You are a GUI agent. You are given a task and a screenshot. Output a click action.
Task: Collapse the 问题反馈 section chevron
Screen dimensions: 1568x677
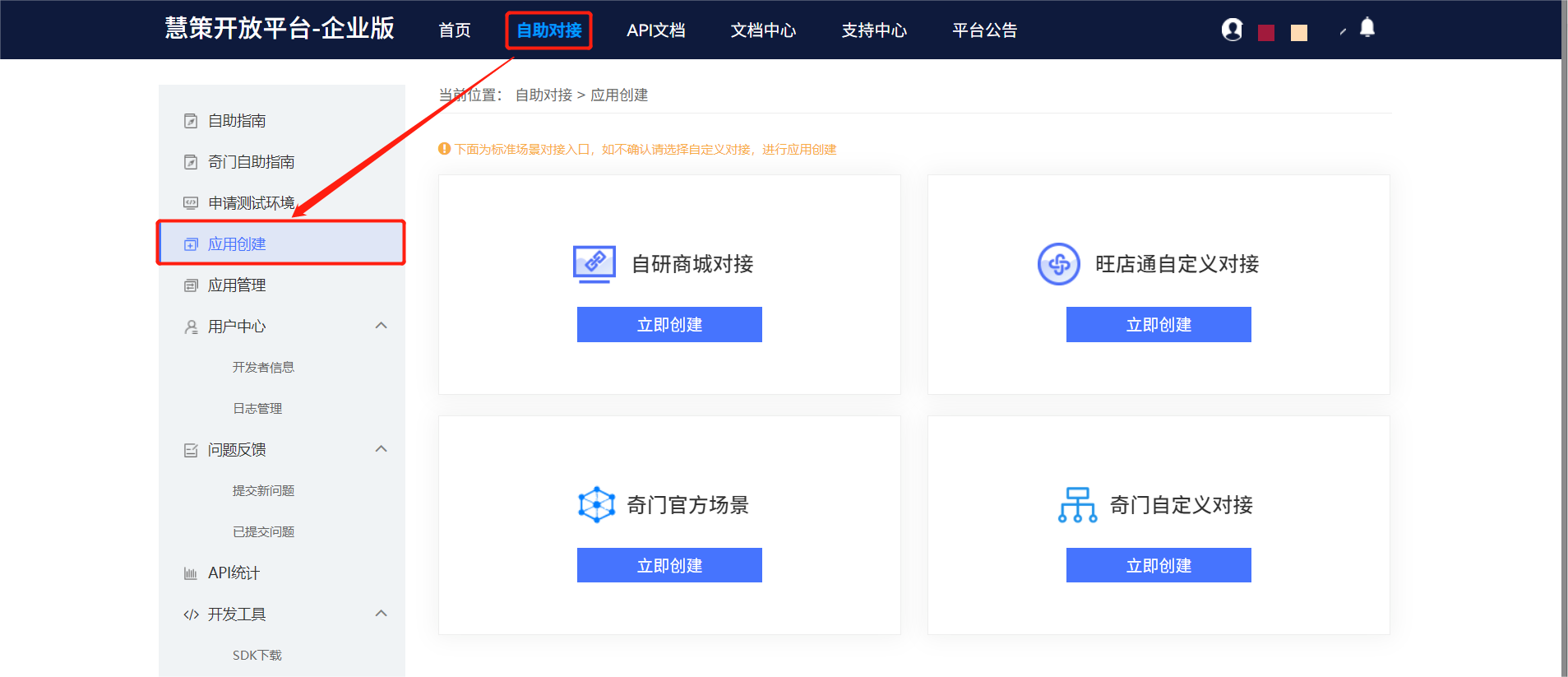point(381,449)
